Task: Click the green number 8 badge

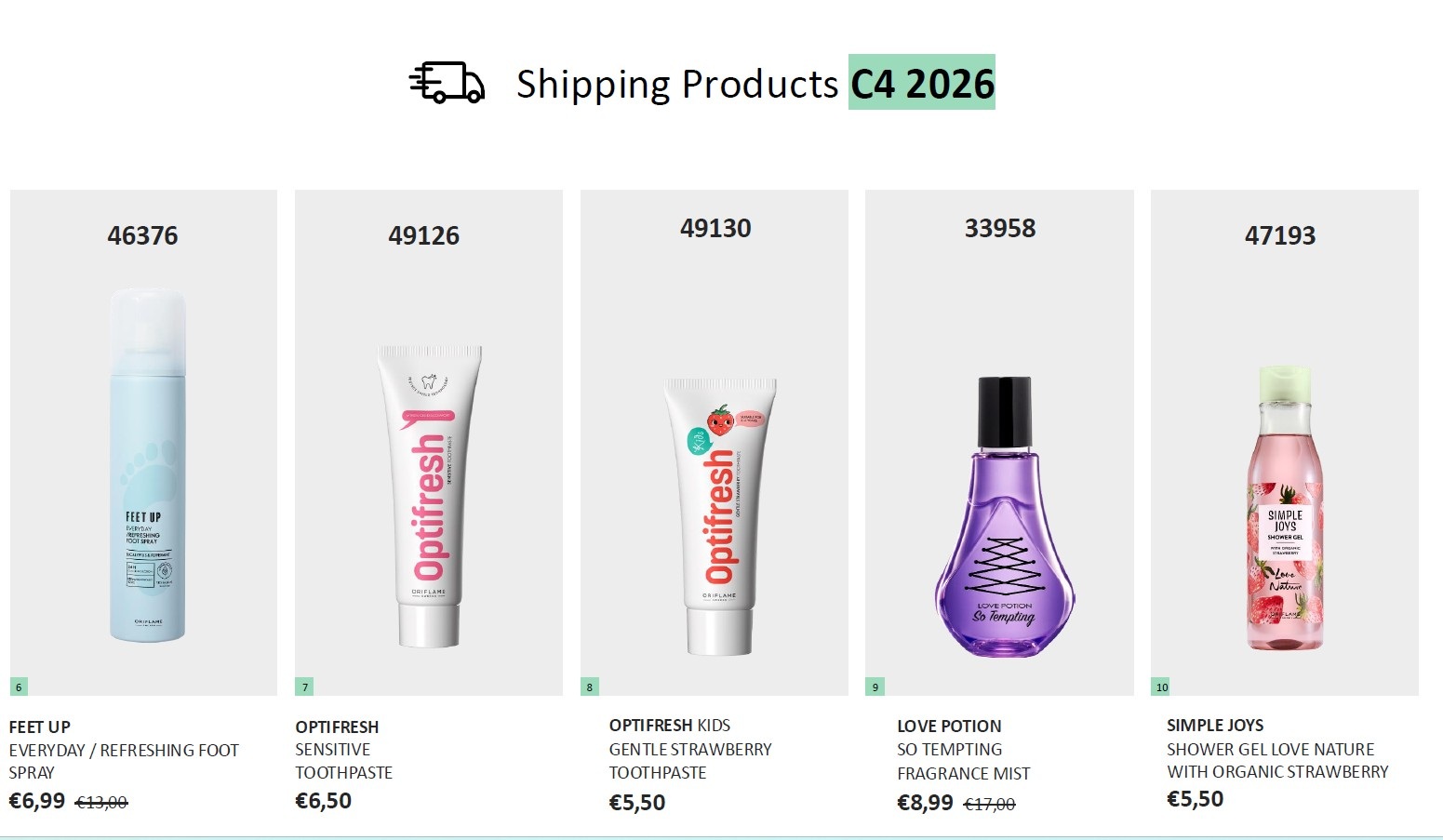Action: pos(589,687)
